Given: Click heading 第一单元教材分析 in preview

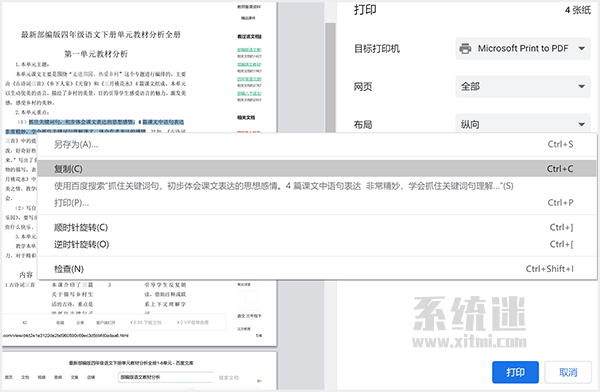Looking at the screenshot, I should click(96, 54).
